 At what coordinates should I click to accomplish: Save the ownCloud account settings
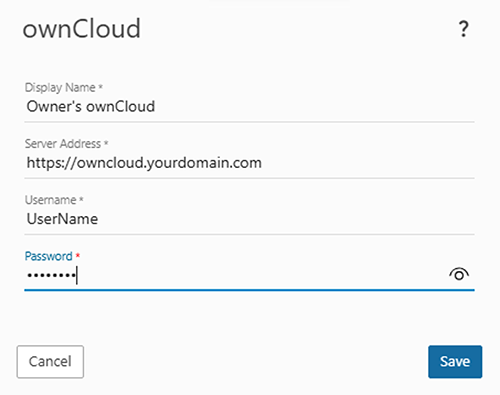click(x=455, y=362)
